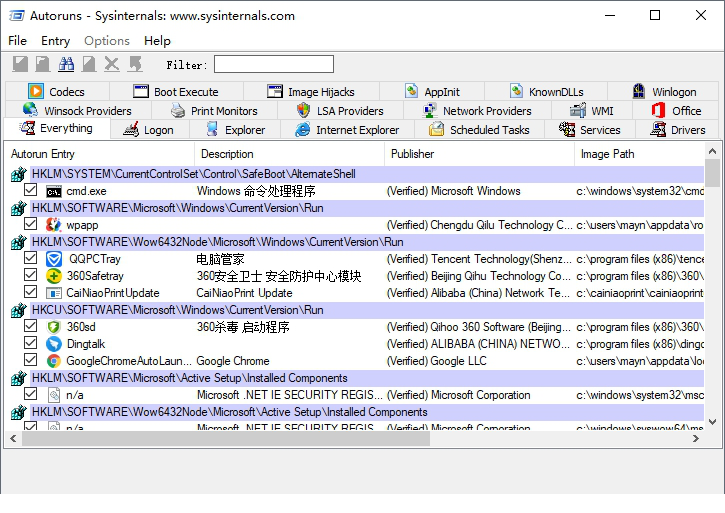Click the LSA Providers shield icon

303,110
